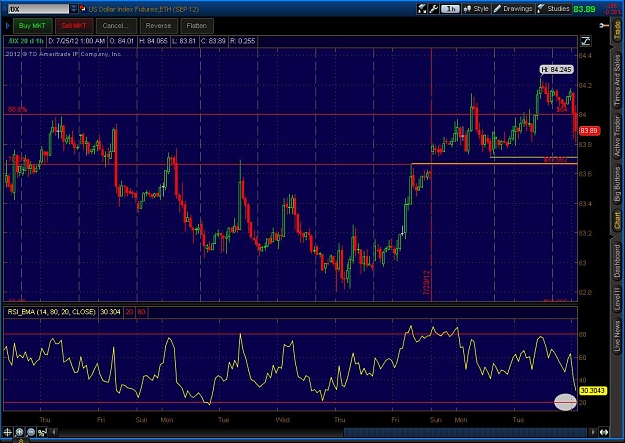Click the symbol input field /DX
Viewport: 625px width, 443px height.
[38, 9]
